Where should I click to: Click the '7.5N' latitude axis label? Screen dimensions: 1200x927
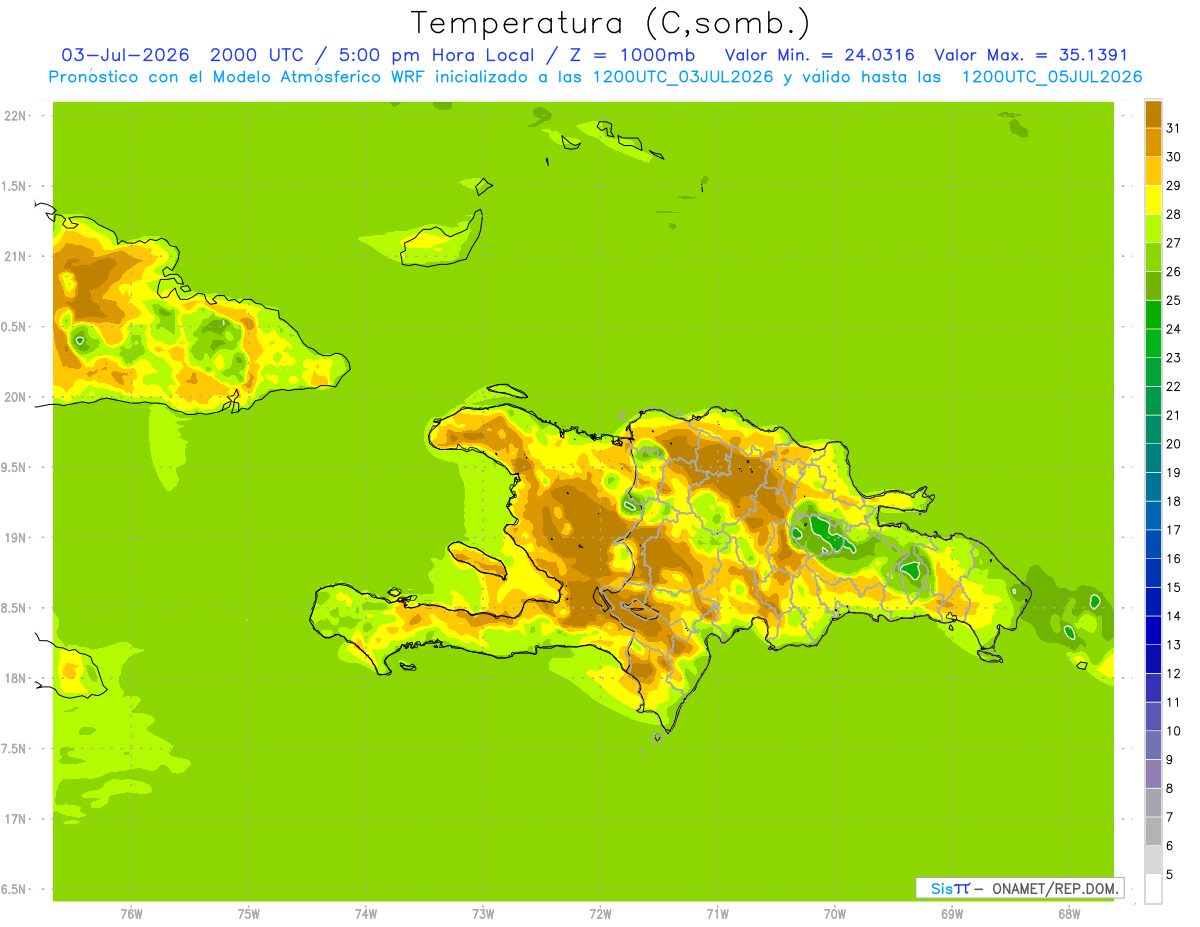click(15, 749)
